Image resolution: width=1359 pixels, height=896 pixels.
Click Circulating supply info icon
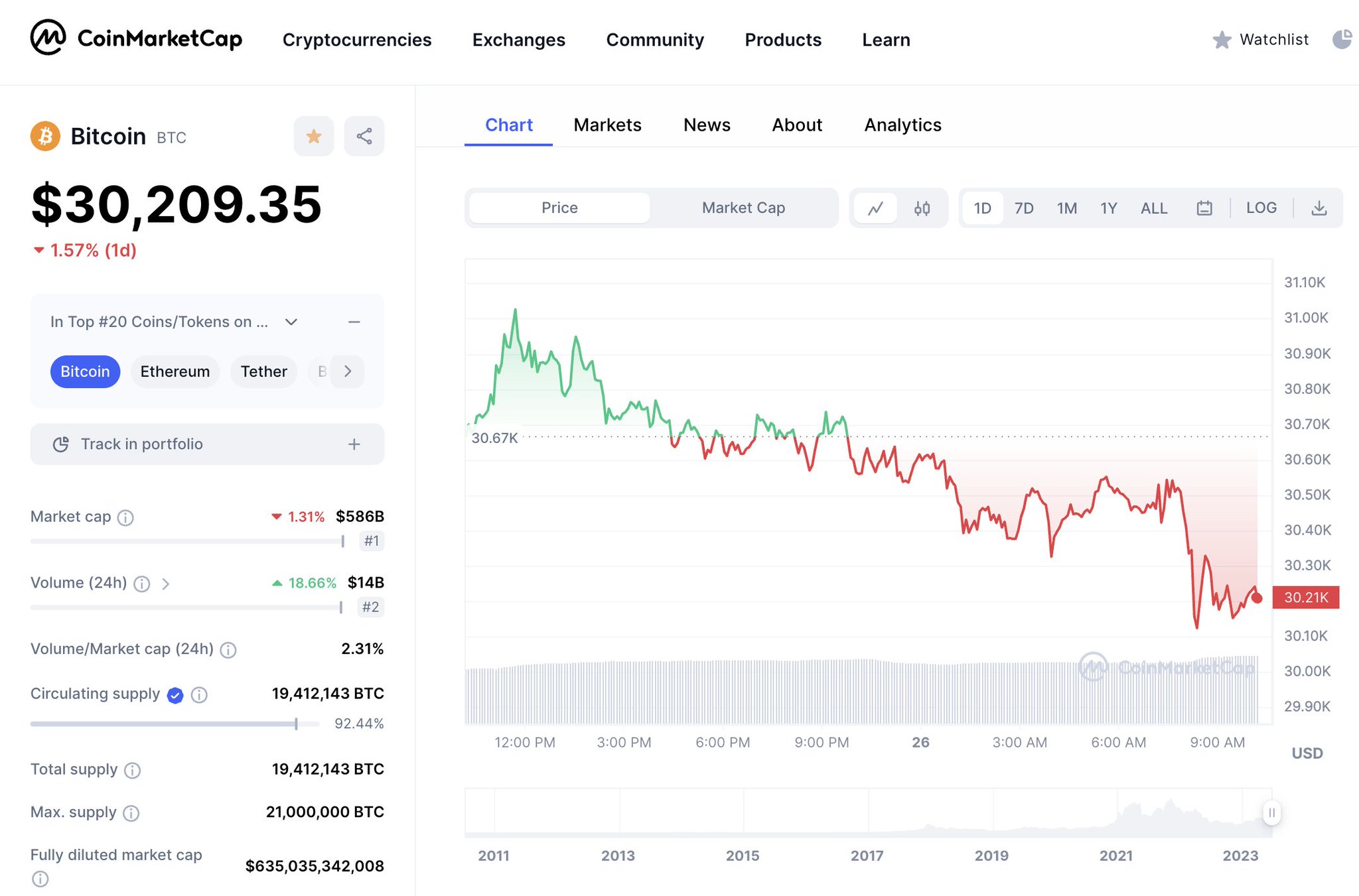tap(199, 694)
